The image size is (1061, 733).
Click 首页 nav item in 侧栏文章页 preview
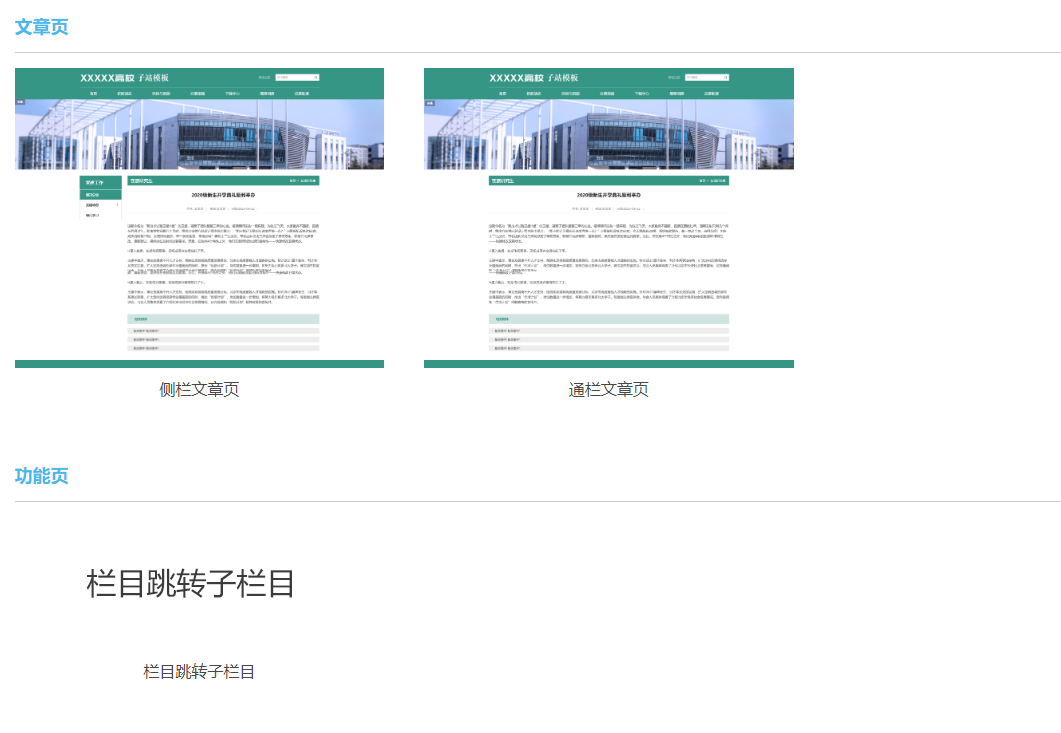pos(93,93)
